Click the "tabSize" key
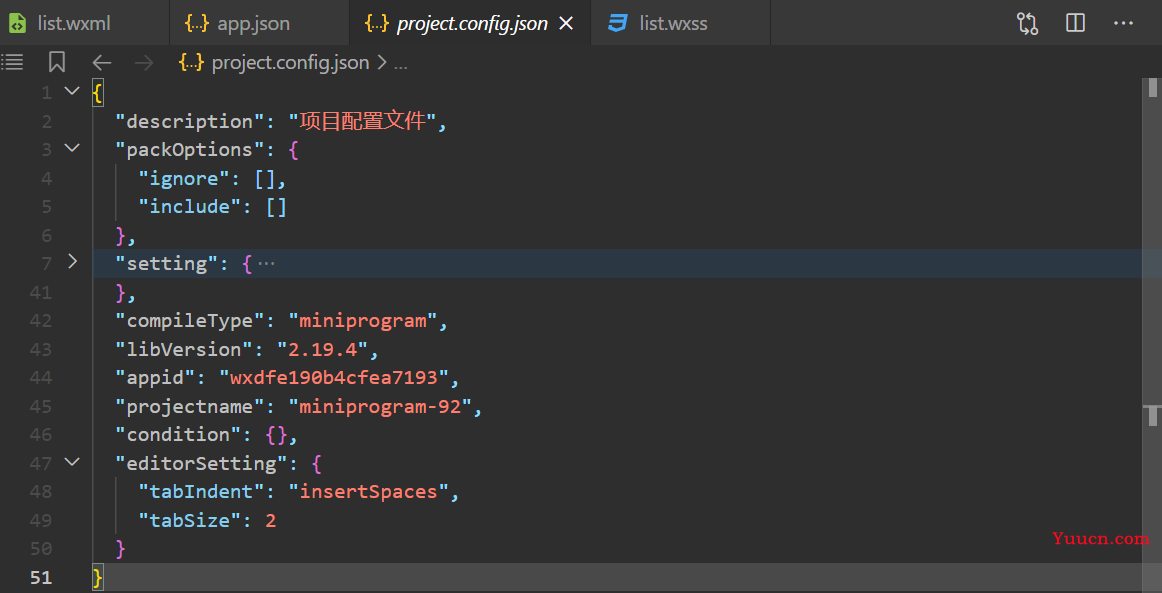This screenshot has width=1162, height=593. (x=190, y=520)
